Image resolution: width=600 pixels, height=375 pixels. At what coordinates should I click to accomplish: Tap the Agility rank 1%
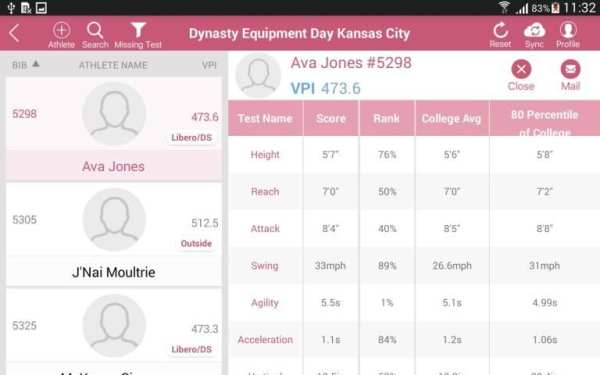pos(387,303)
